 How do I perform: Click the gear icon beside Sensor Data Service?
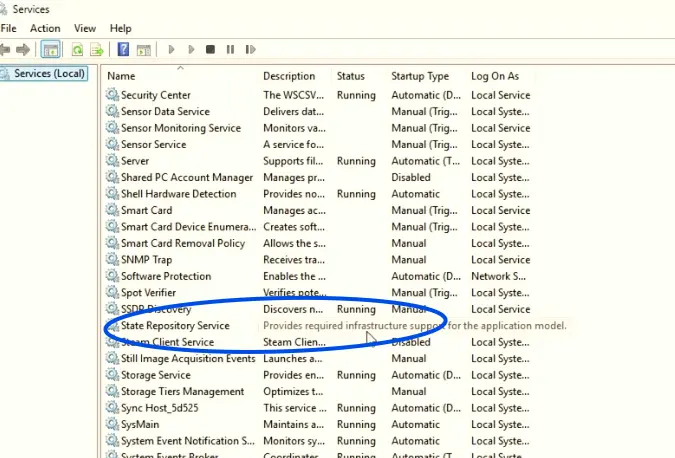(x=112, y=111)
